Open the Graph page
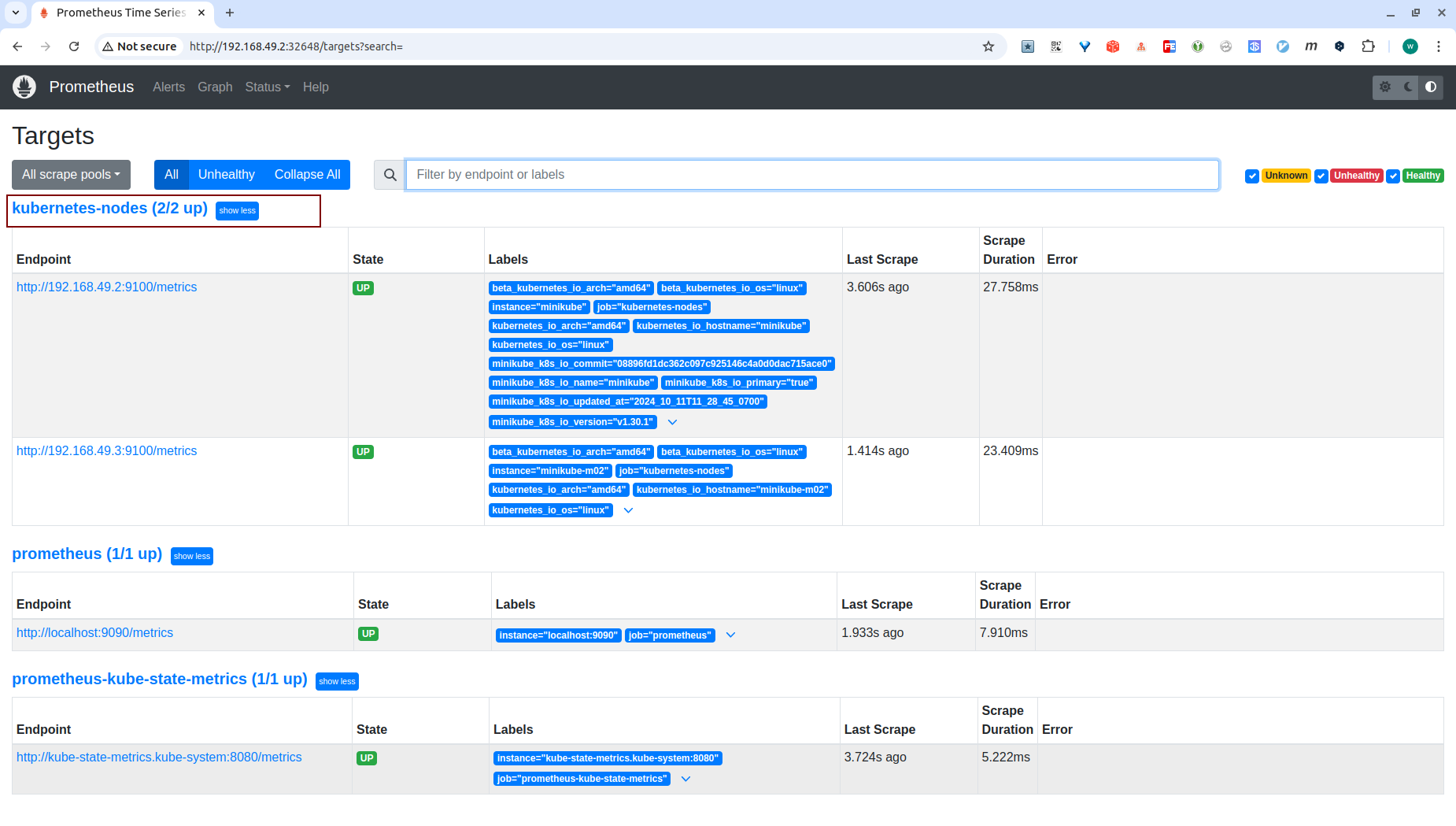The image size is (1456, 826). pos(215,87)
